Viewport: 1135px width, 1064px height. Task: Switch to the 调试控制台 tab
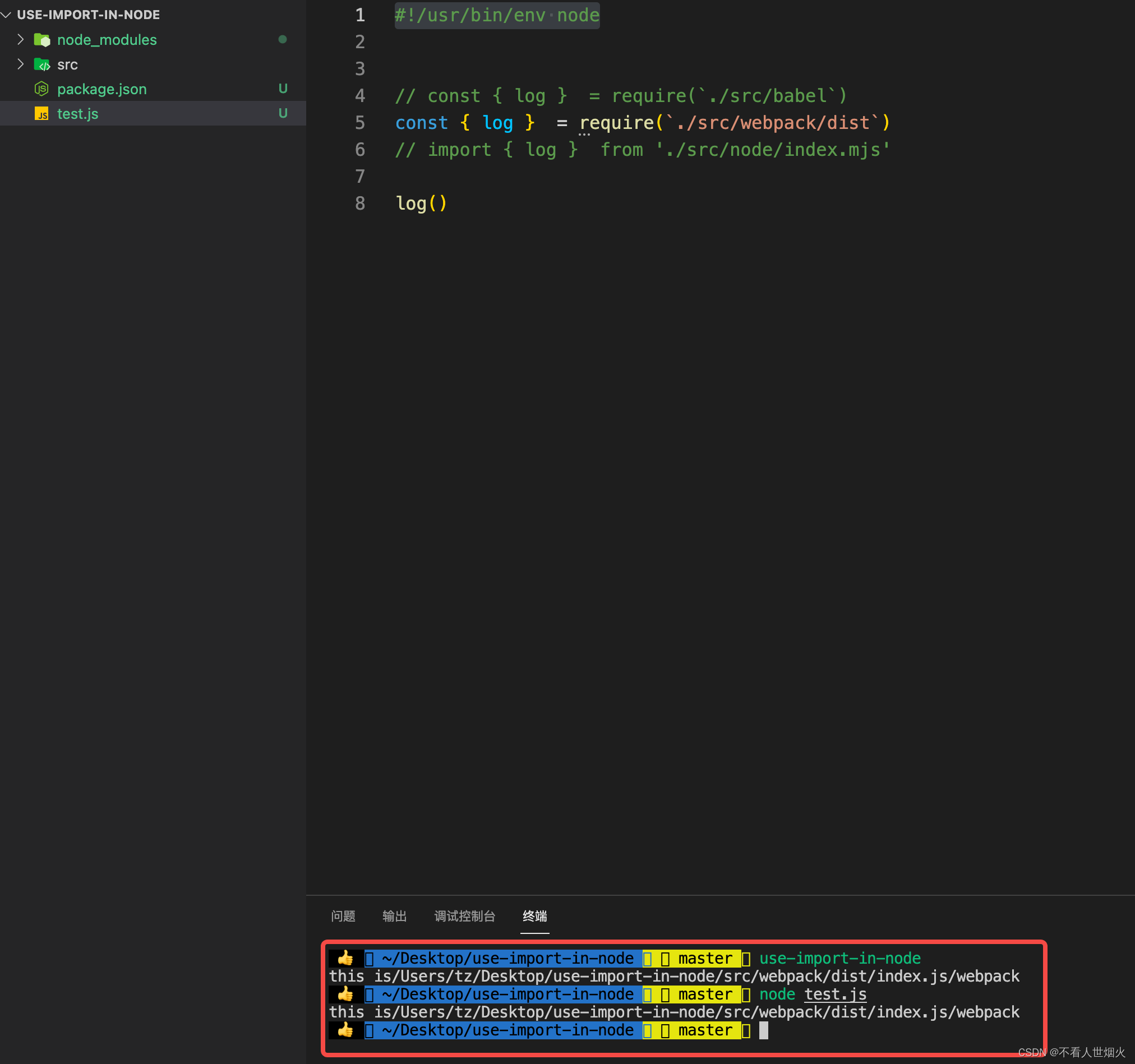pyautogui.click(x=465, y=916)
